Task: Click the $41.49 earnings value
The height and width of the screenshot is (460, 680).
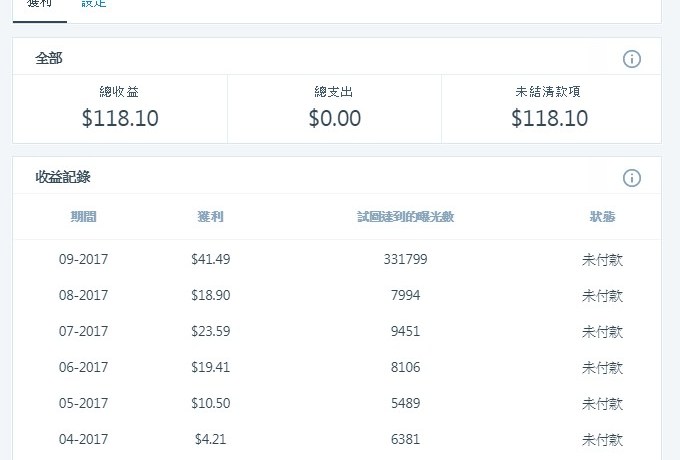Action: 210,259
